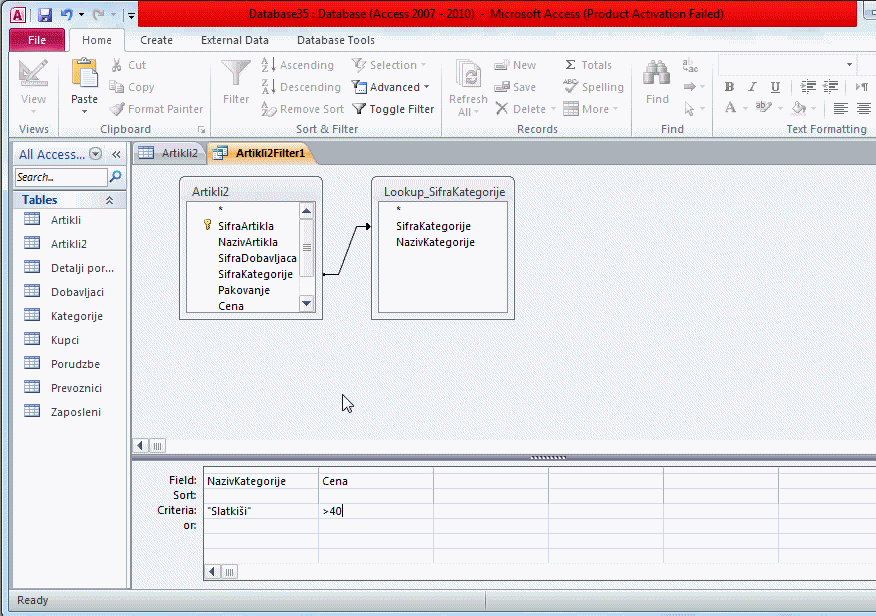Click the Refresh All icon
Screen dimensions: 876x616
[x=467, y=76]
